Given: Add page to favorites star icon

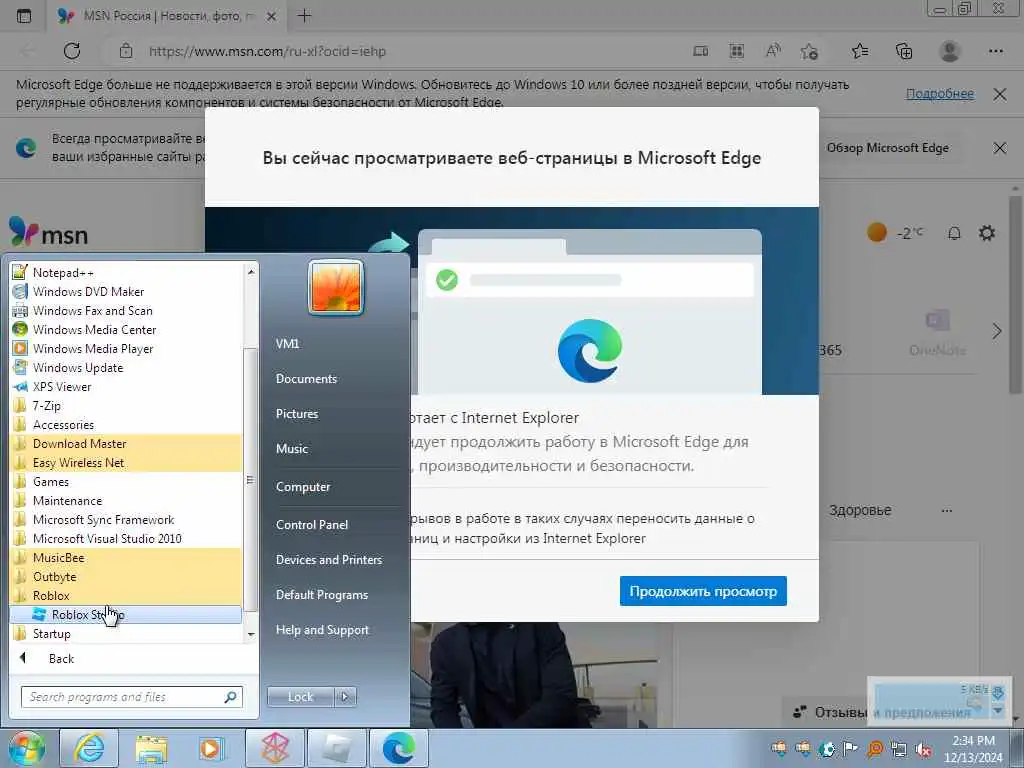Looking at the screenshot, I should (809, 51).
